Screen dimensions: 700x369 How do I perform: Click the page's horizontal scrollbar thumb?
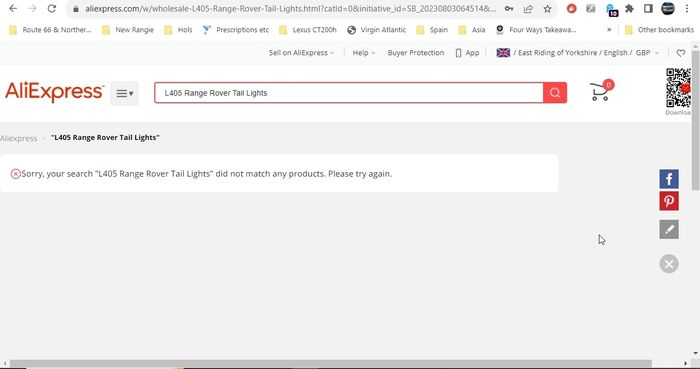330,364
